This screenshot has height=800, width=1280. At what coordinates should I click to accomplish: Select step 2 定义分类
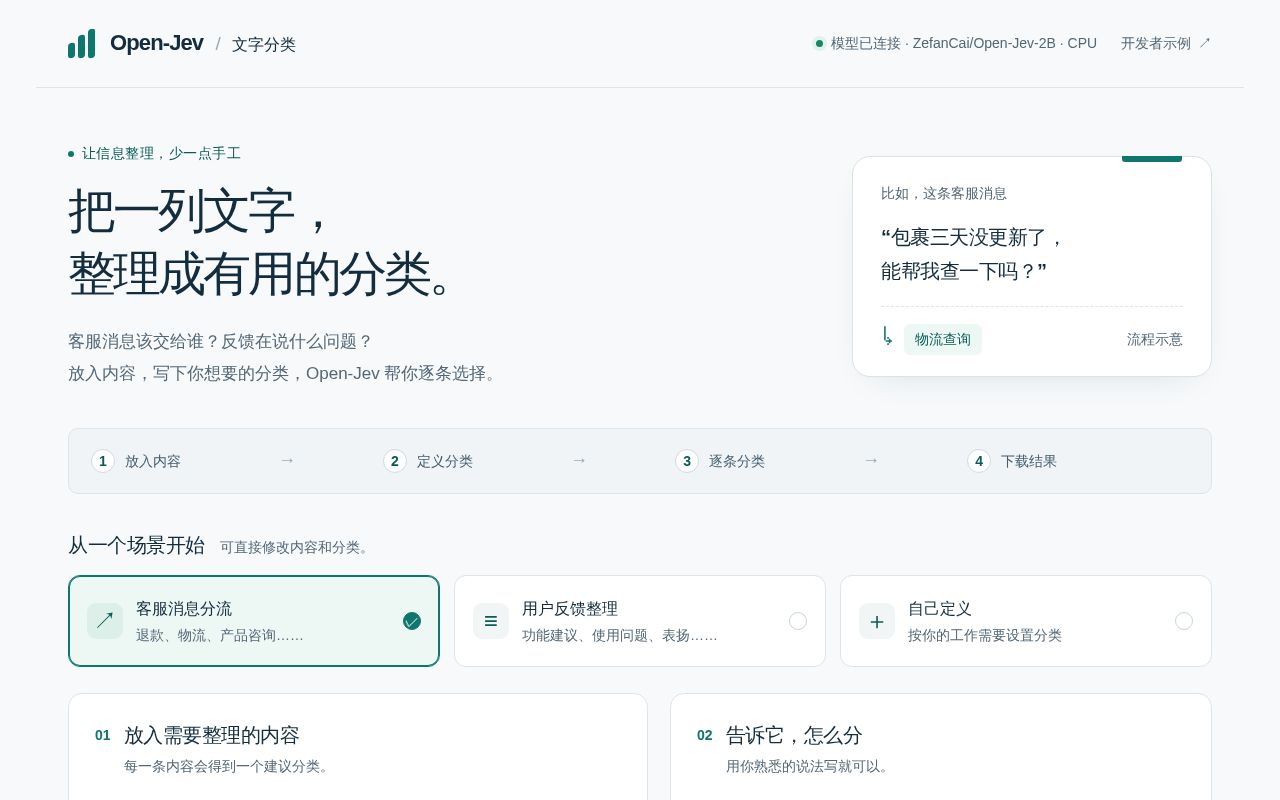428,461
